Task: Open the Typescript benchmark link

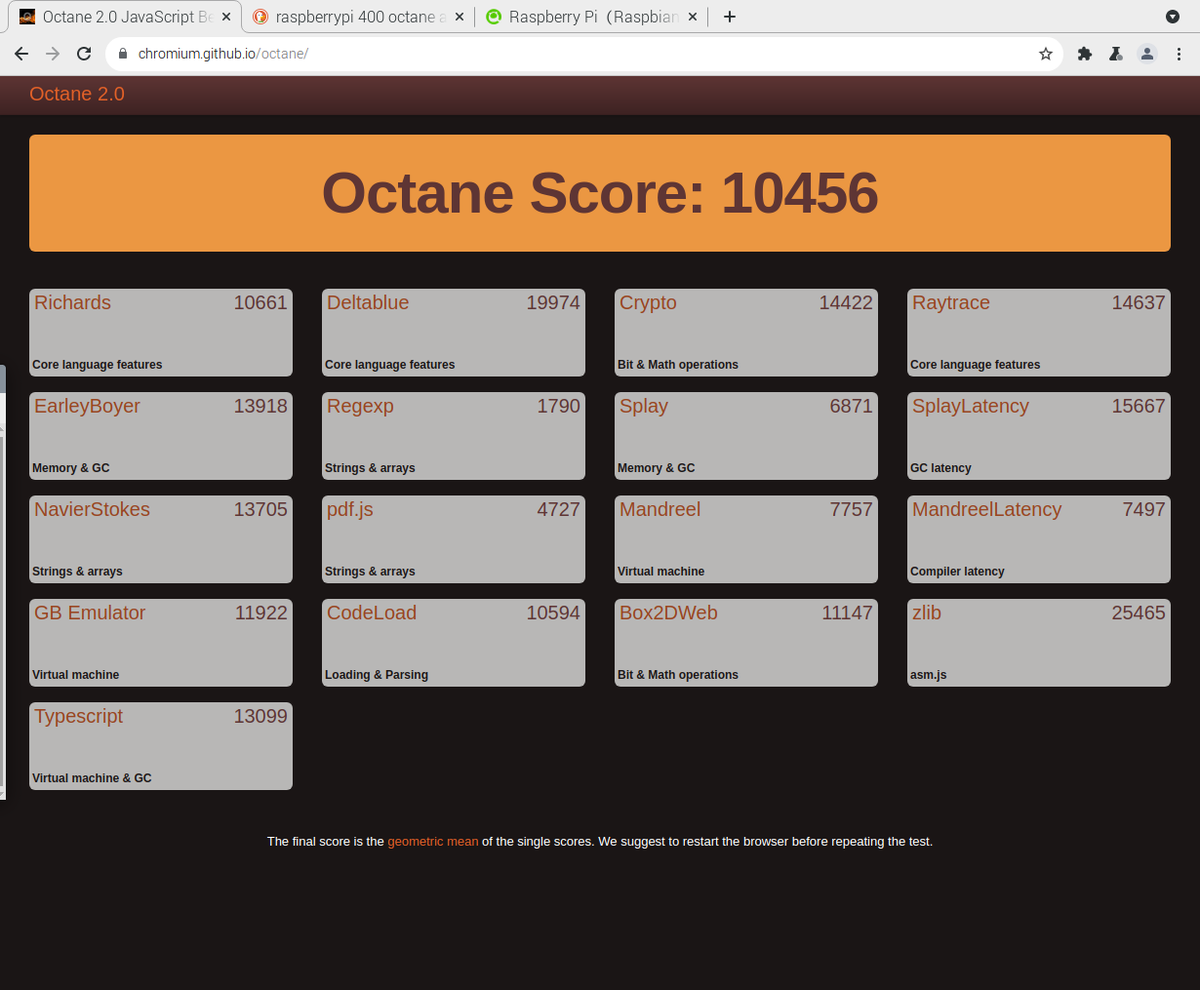Action: 79,716
